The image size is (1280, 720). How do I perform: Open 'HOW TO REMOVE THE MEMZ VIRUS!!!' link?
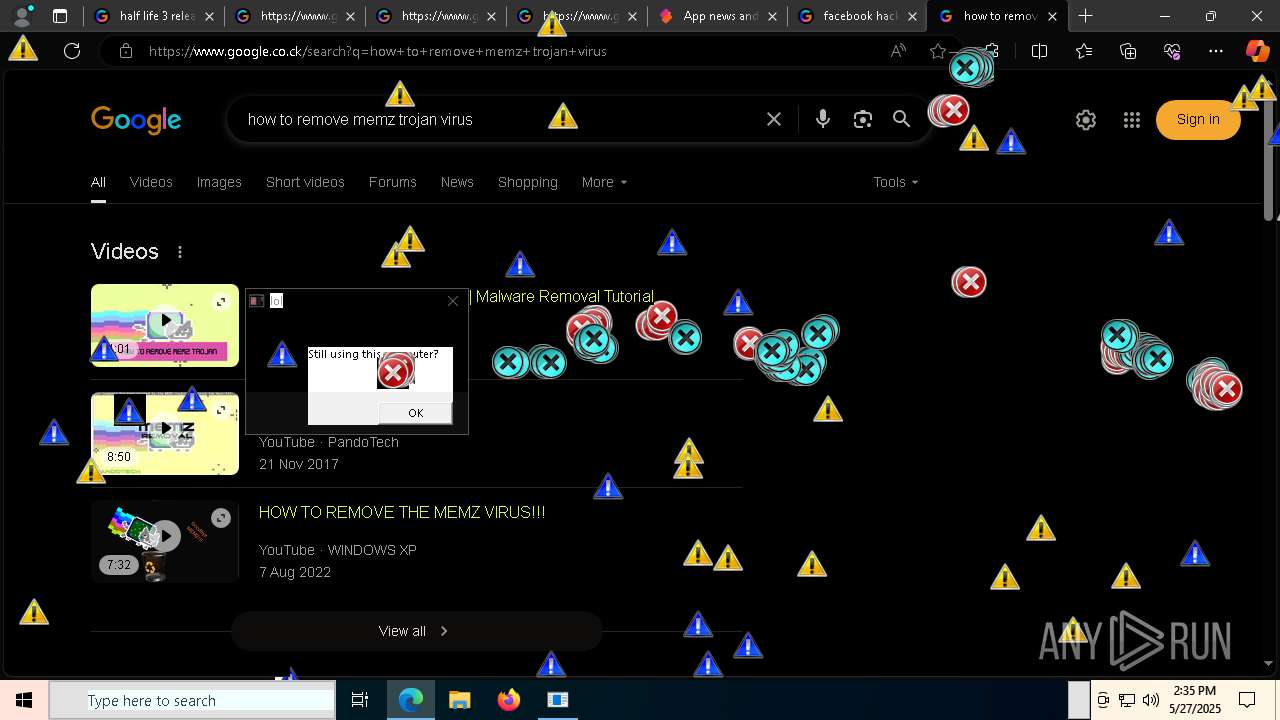tap(402, 512)
